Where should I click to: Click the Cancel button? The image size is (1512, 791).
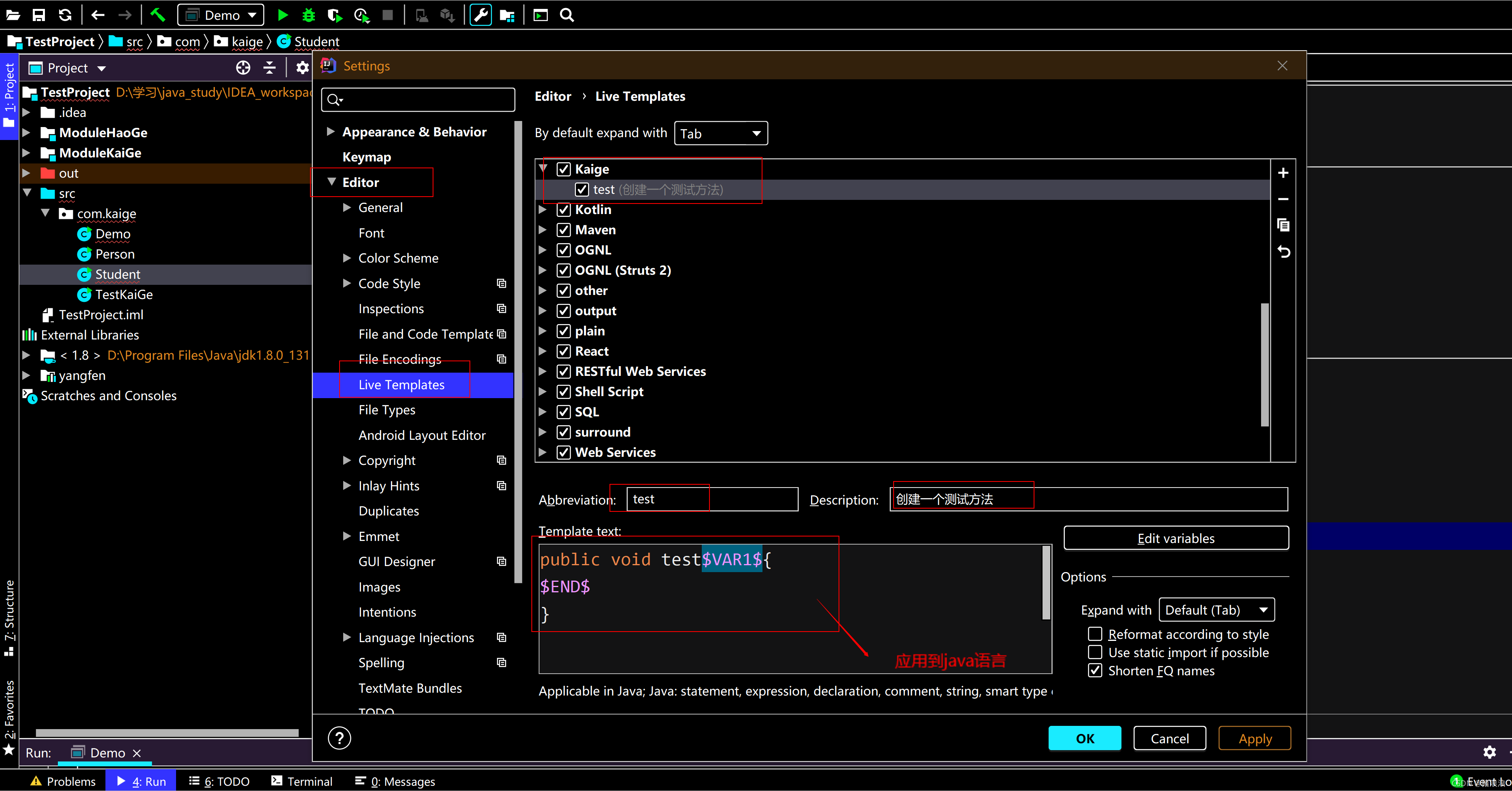1169,738
